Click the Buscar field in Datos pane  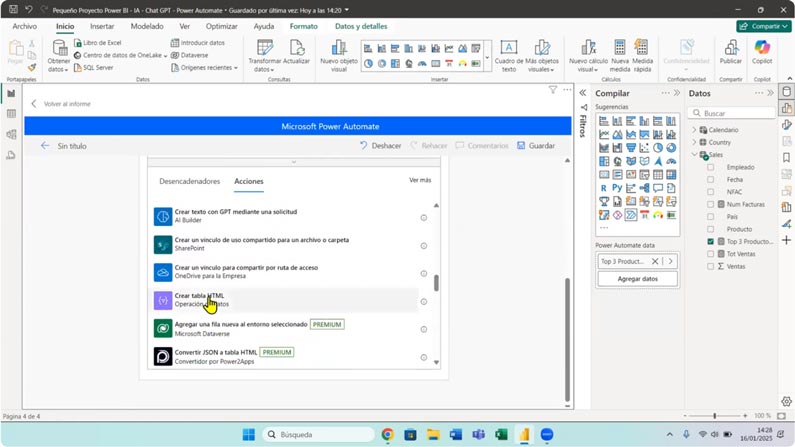(x=735, y=113)
